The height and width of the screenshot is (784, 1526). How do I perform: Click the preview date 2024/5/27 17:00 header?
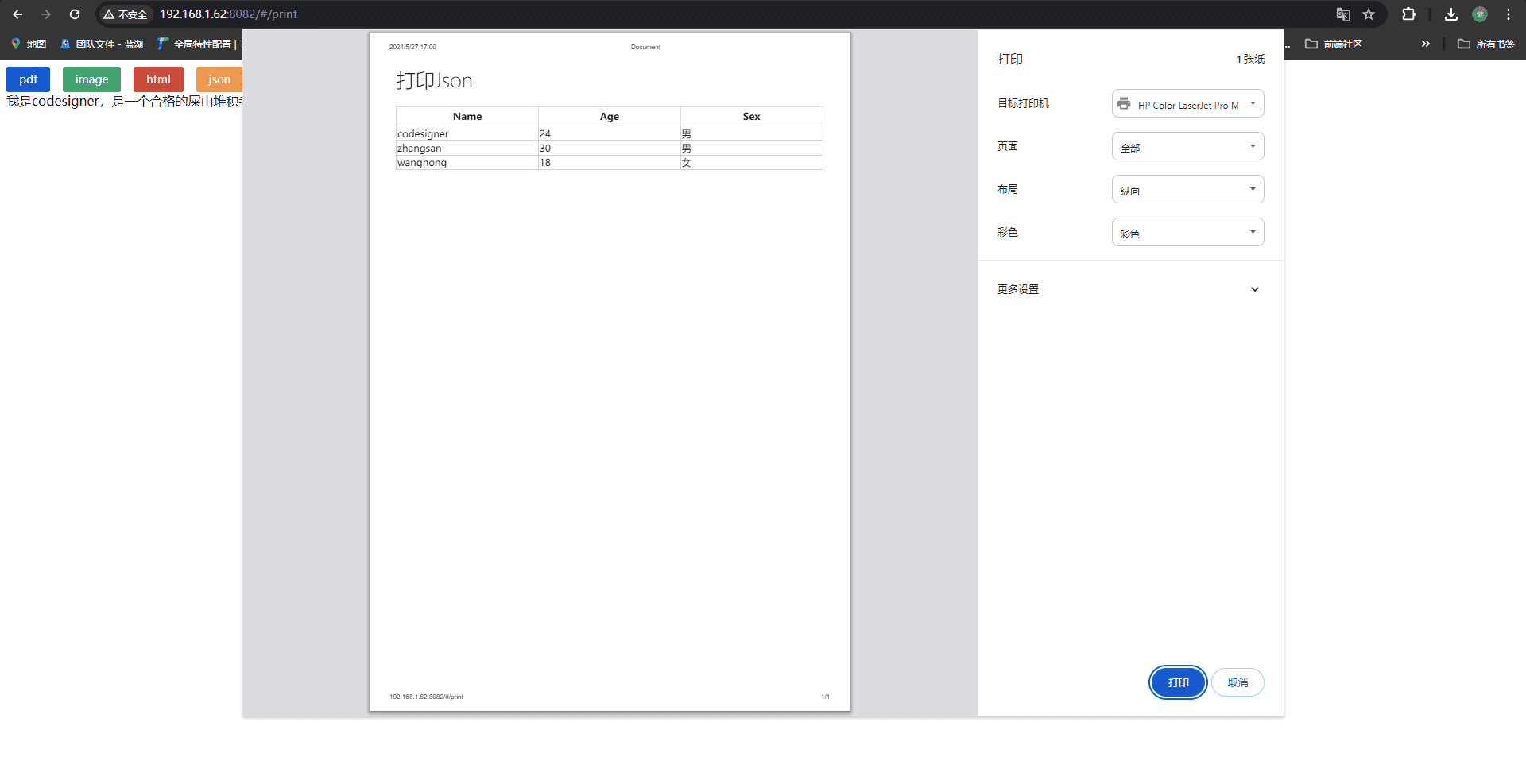pyautogui.click(x=412, y=47)
